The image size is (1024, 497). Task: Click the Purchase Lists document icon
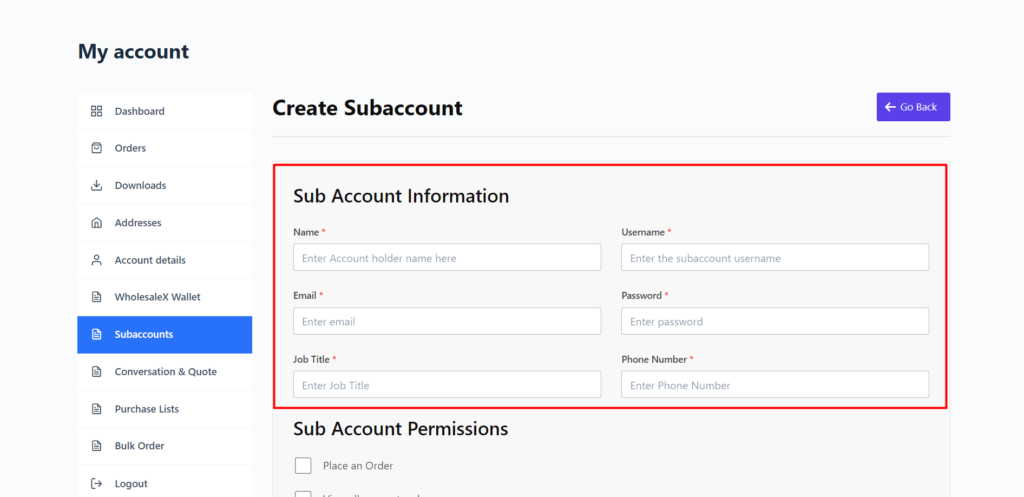pyautogui.click(x=97, y=409)
